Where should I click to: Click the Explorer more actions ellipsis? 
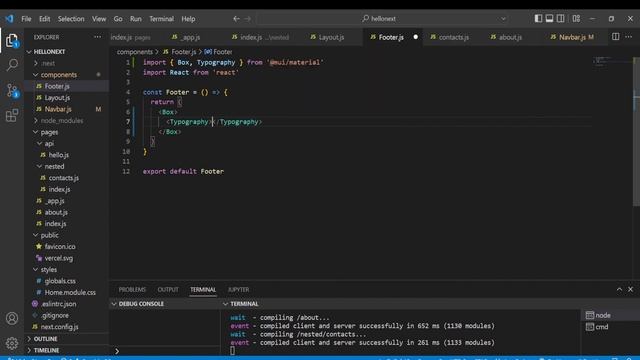(x=97, y=37)
